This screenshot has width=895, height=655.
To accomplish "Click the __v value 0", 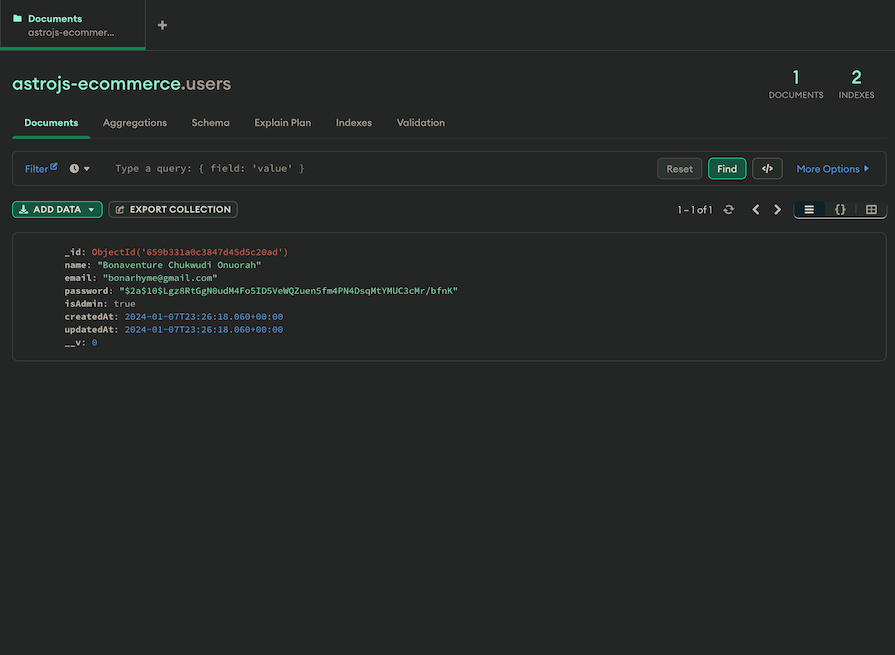I will (94, 342).
